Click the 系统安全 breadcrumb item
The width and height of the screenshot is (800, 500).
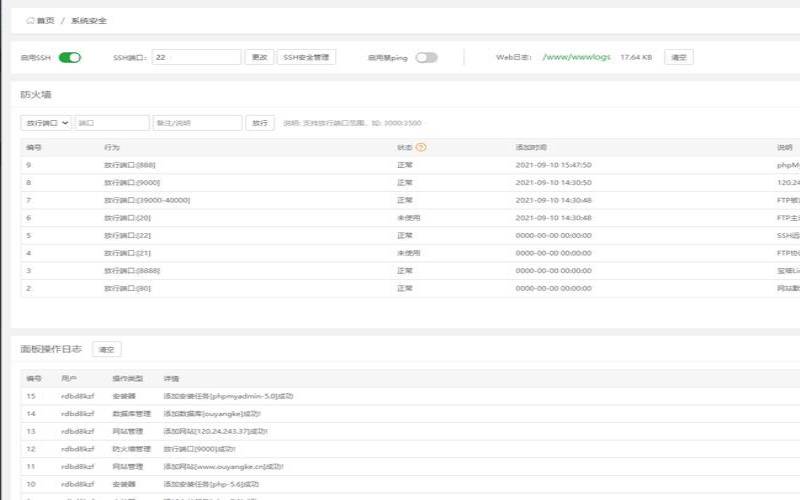89,20
